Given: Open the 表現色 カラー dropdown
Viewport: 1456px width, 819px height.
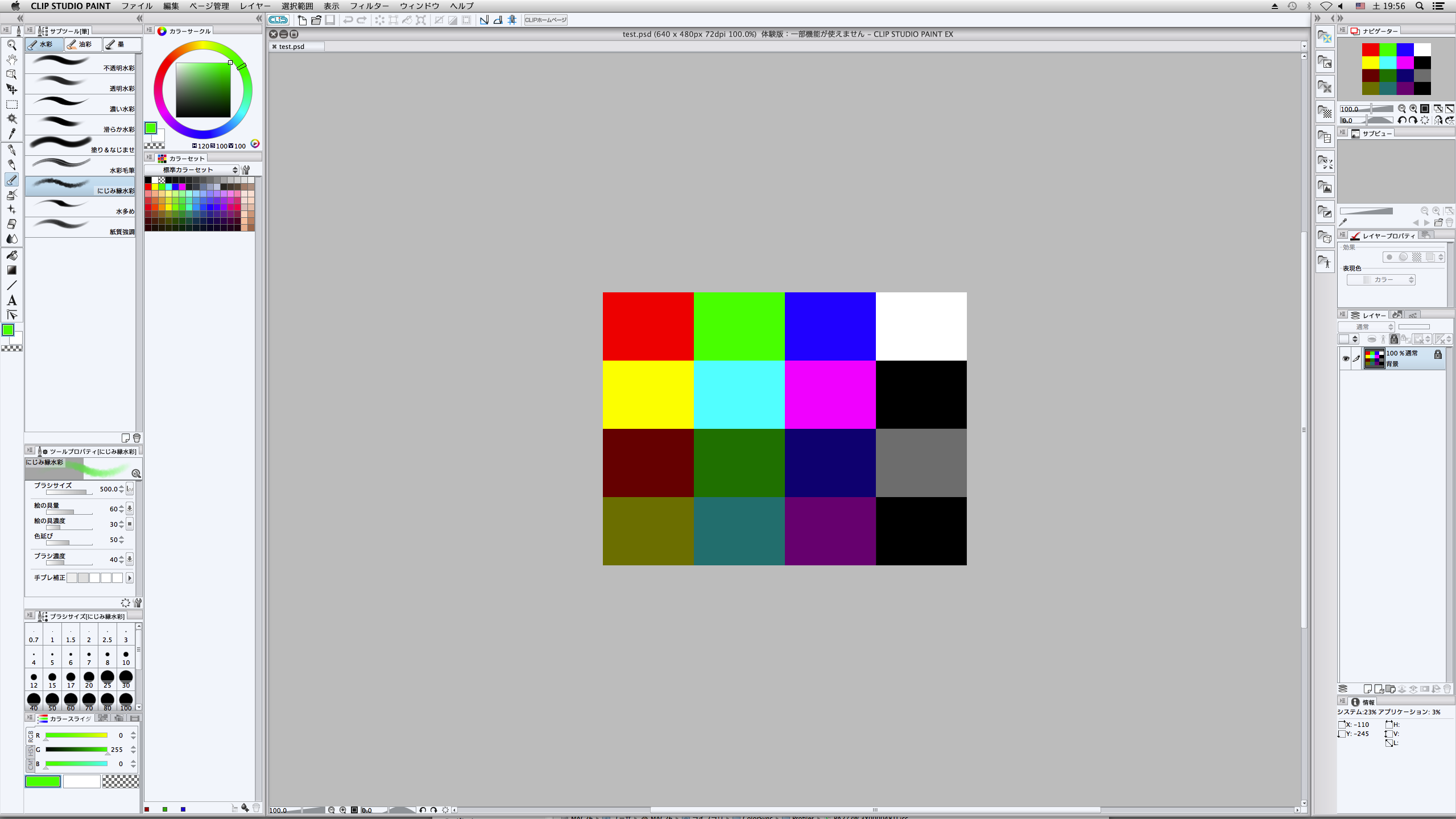Looking at the screenshot, I should (x=1380, y=280).
